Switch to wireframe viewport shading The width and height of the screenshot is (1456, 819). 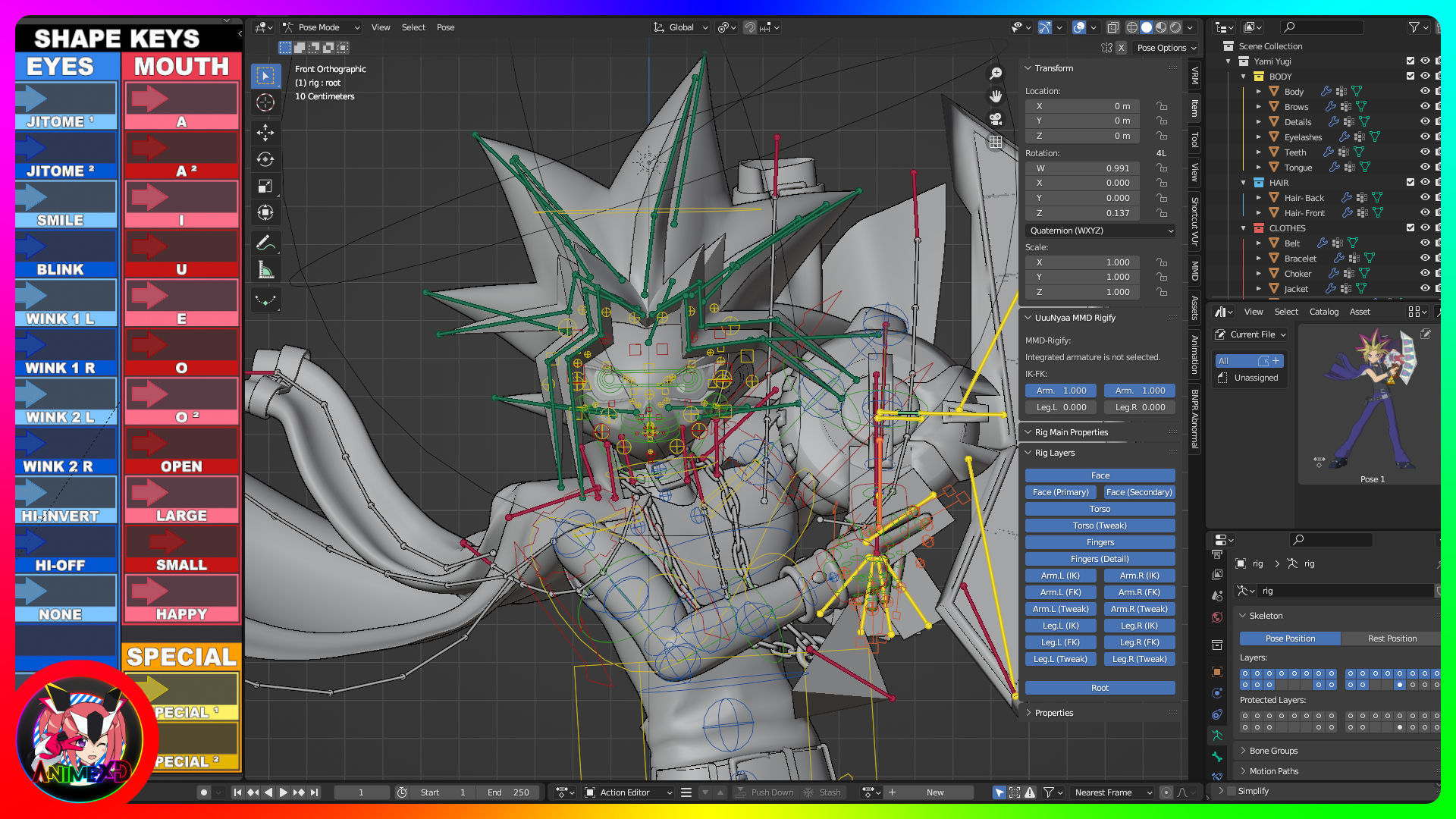point(1132,27)
